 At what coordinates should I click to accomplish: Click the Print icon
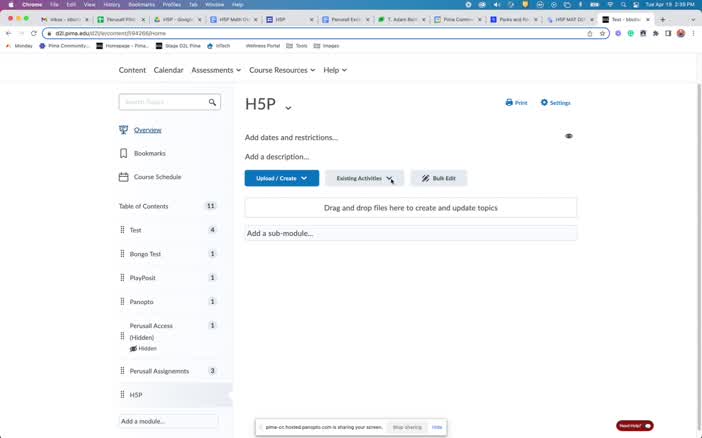pyautogui.click(x=510, y=102)
